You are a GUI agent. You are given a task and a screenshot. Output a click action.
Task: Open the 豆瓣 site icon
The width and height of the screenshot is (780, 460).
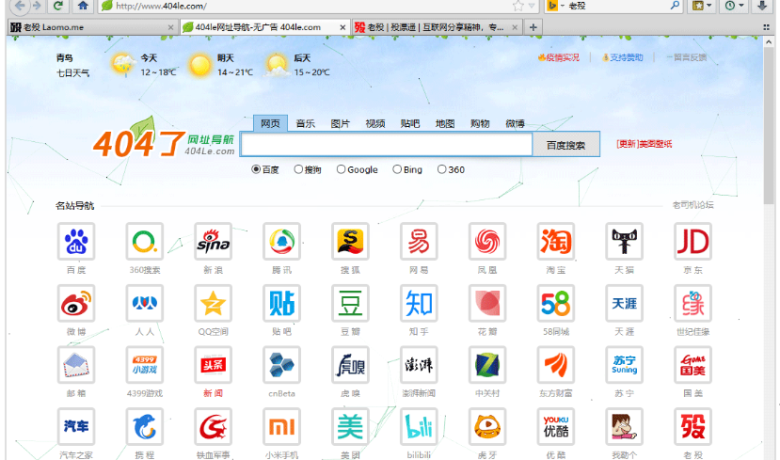point(350,303)
